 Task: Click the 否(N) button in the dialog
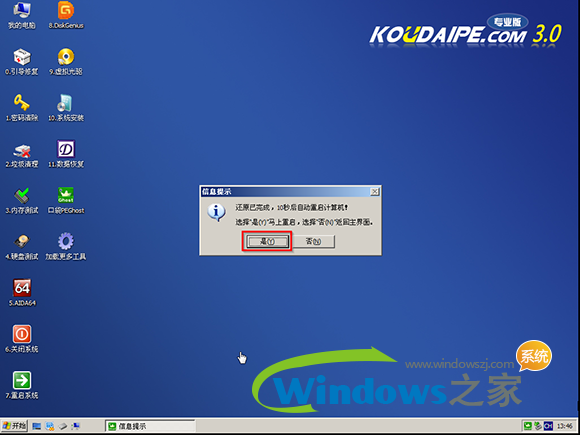point(313,242)
